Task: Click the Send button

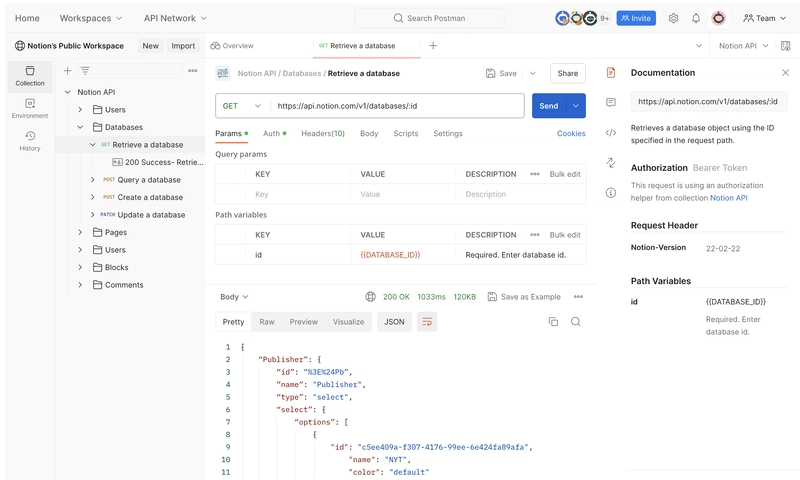Action: pyautogui.click(x=549, y=106)
